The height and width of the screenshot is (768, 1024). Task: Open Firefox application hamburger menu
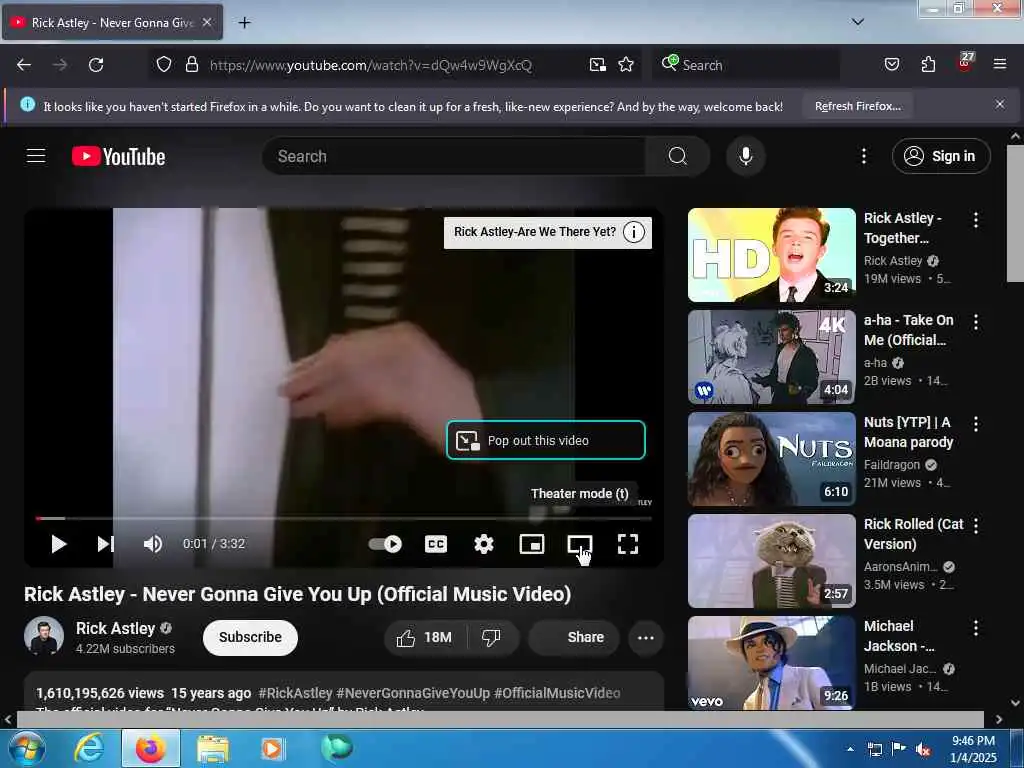(x=999, y=64)
